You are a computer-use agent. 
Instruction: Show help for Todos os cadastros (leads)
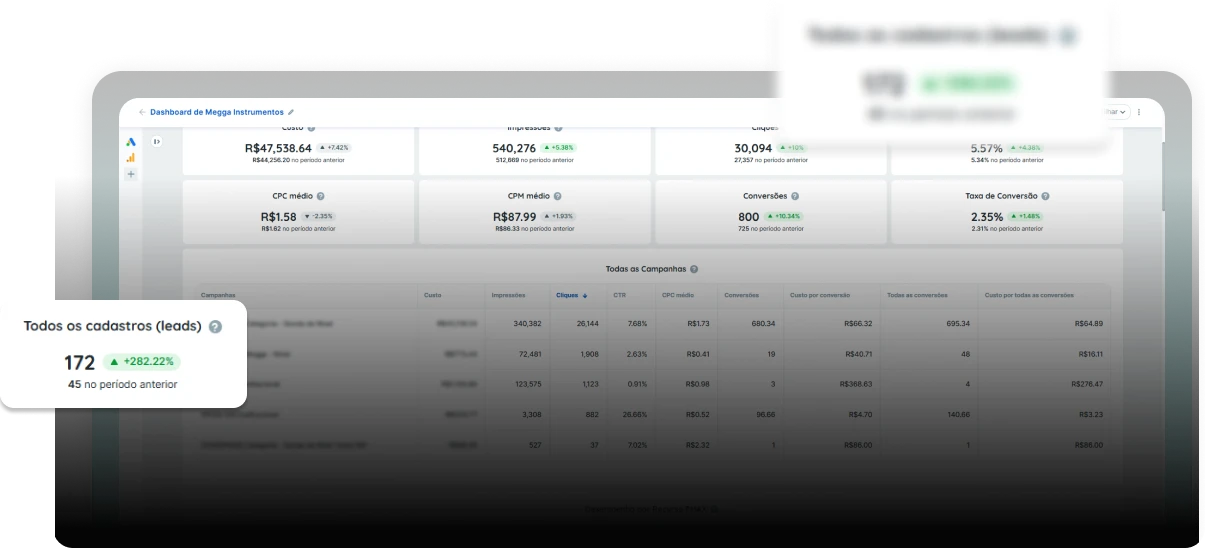pyautogui.click(x=215, y=326)
